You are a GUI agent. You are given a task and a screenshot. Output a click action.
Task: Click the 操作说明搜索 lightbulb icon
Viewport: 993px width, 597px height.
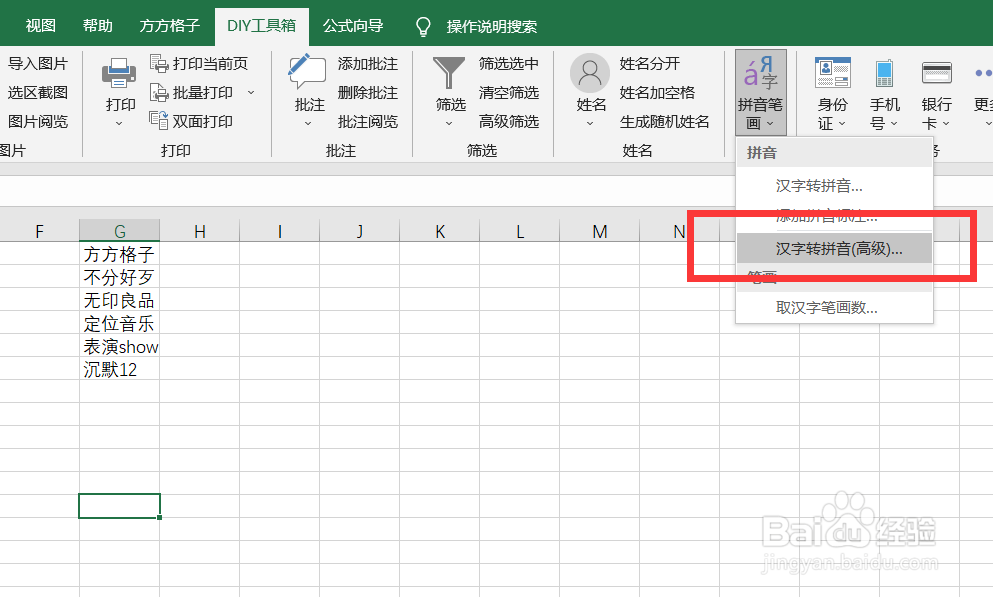[423, 26]
